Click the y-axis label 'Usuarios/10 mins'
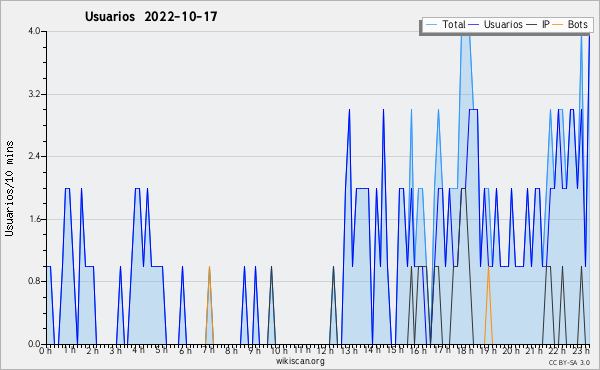 click(9, 188)
